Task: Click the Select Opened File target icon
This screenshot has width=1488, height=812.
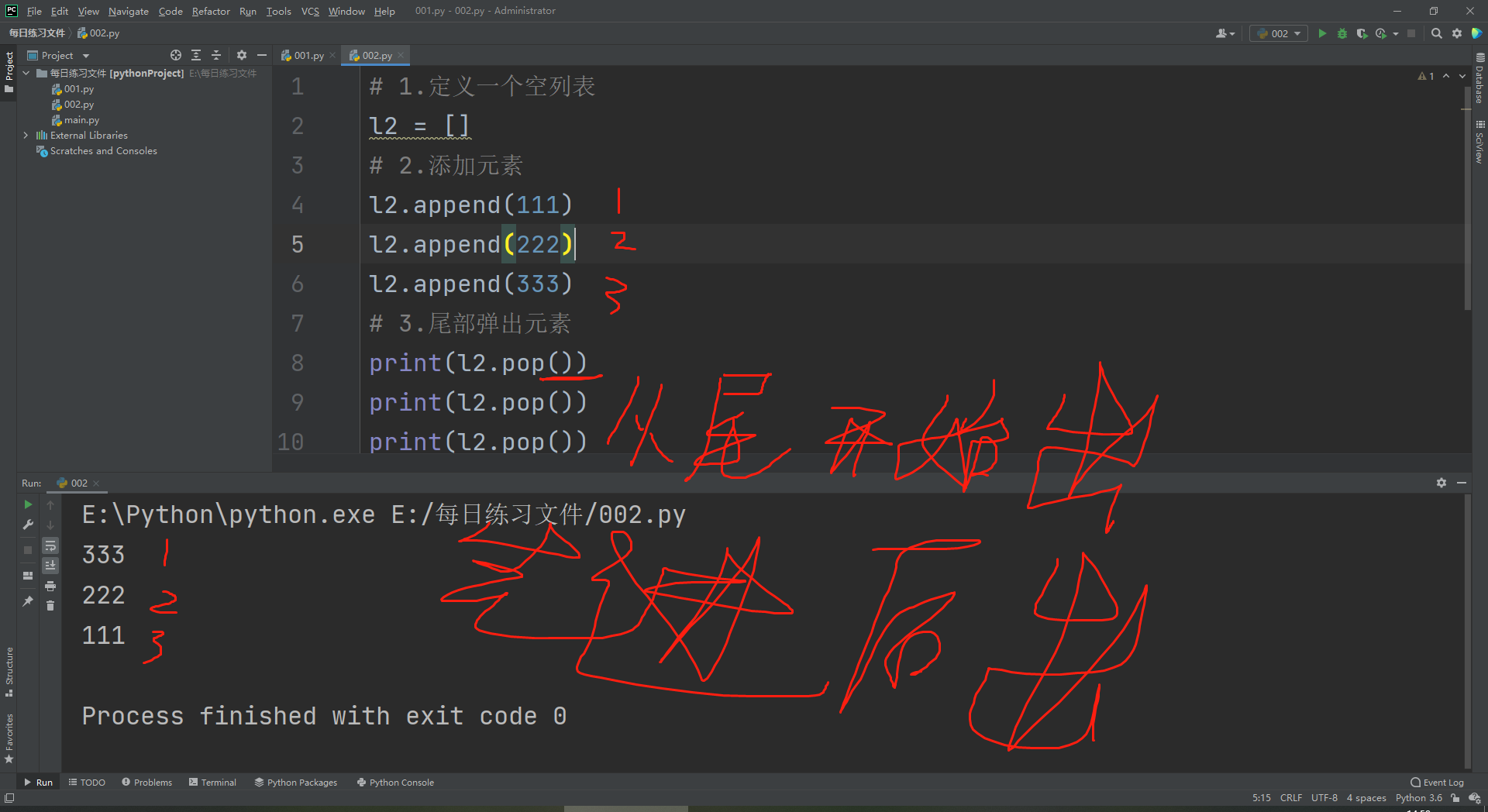Action: pyautogui.click(x=176, y=55)
